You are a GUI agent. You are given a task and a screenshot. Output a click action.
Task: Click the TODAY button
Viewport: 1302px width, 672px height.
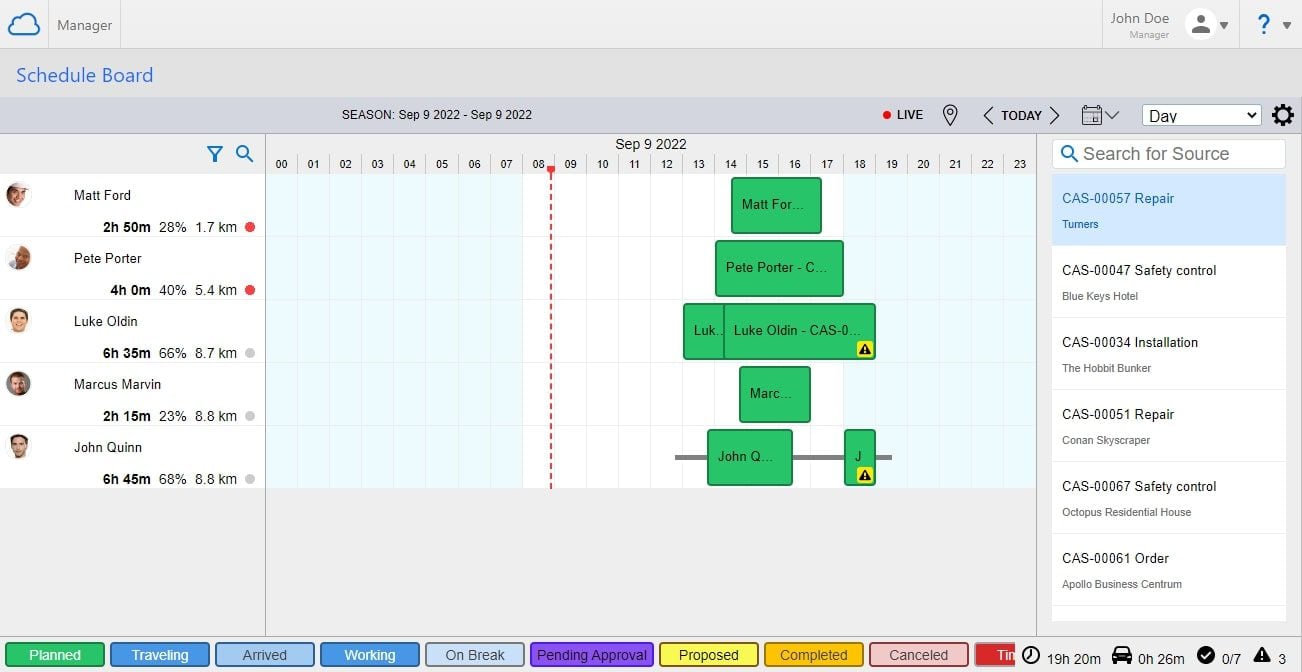(x=1021, y=116)
